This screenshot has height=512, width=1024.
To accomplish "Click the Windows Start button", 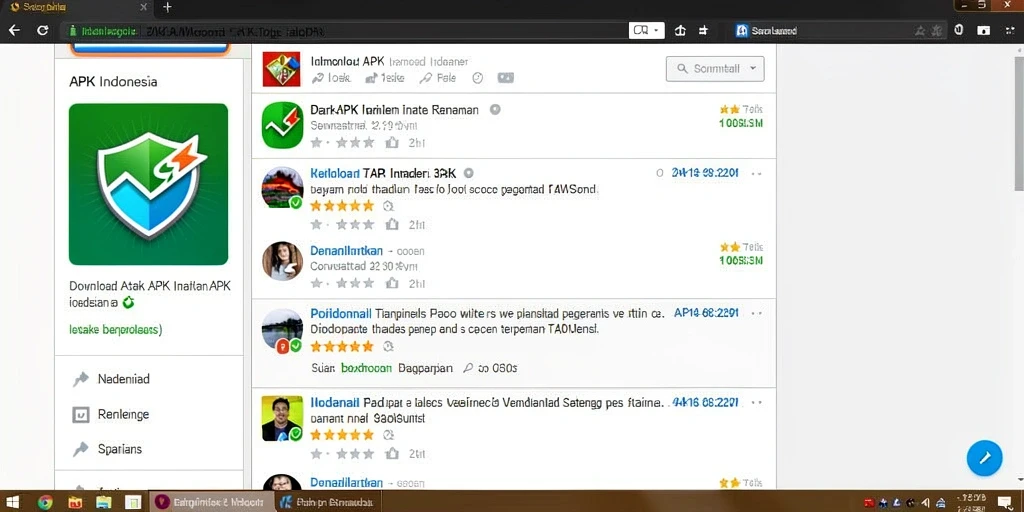I will click(x=12, y=502).
